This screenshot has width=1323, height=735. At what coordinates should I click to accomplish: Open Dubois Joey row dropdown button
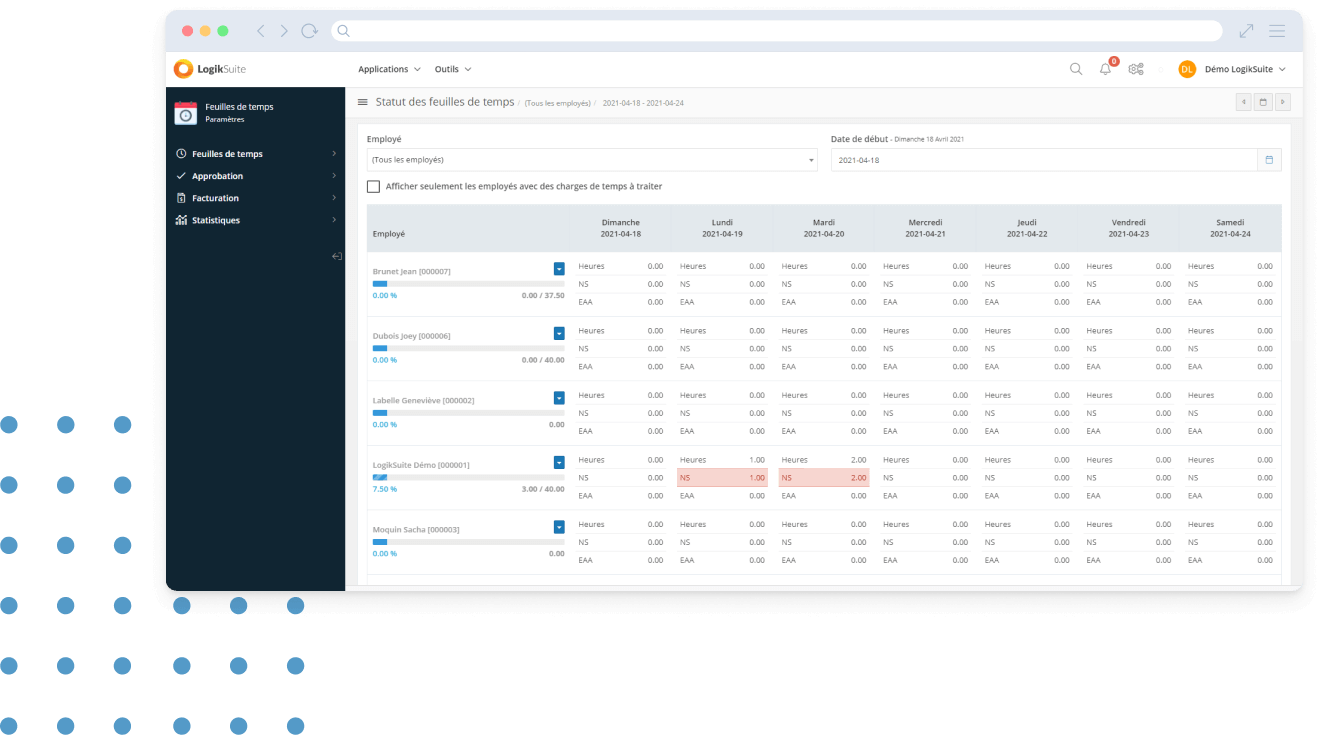[559, 333]
